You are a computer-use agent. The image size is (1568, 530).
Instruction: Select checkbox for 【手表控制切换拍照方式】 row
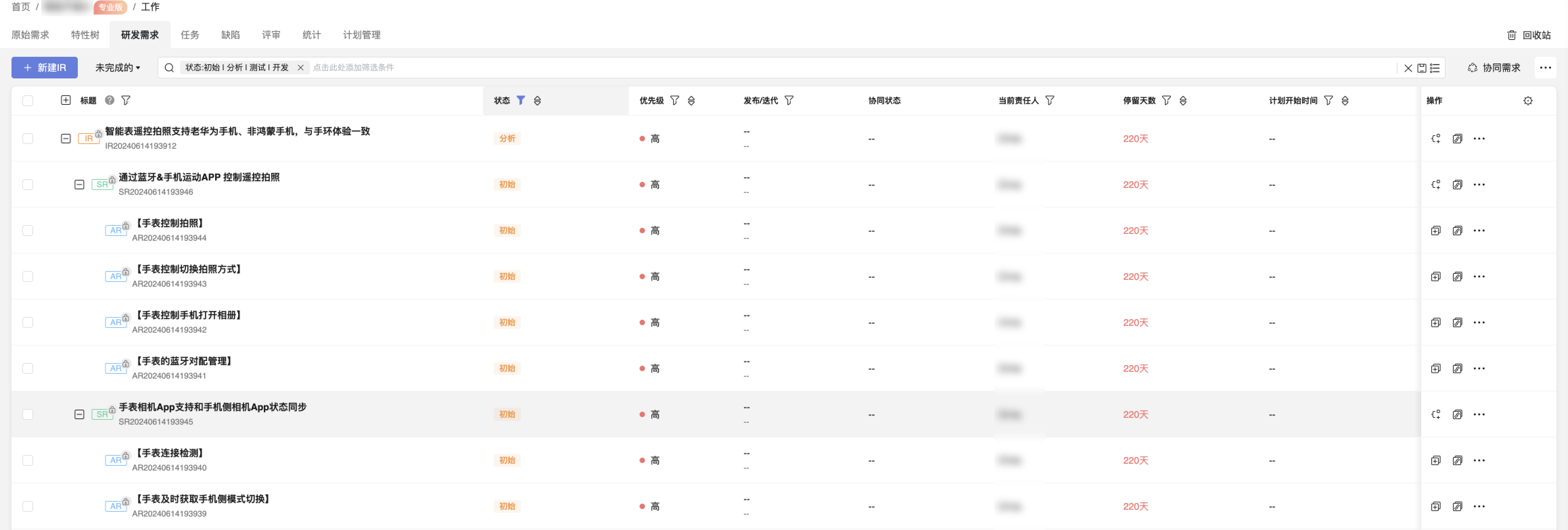(x=27, y=276)
